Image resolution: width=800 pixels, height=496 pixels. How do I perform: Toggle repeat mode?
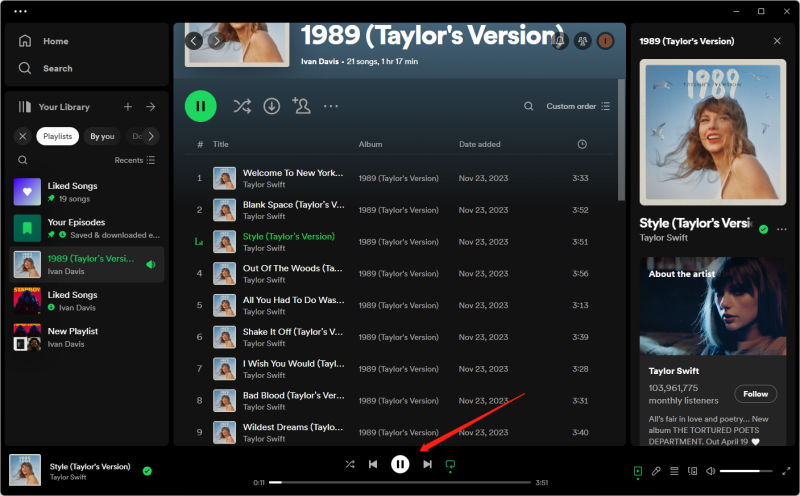pyautogui.click(x=451, y=465)
